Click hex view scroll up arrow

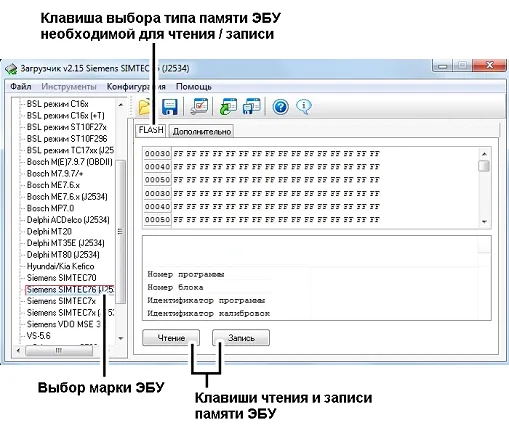(484, 154)
